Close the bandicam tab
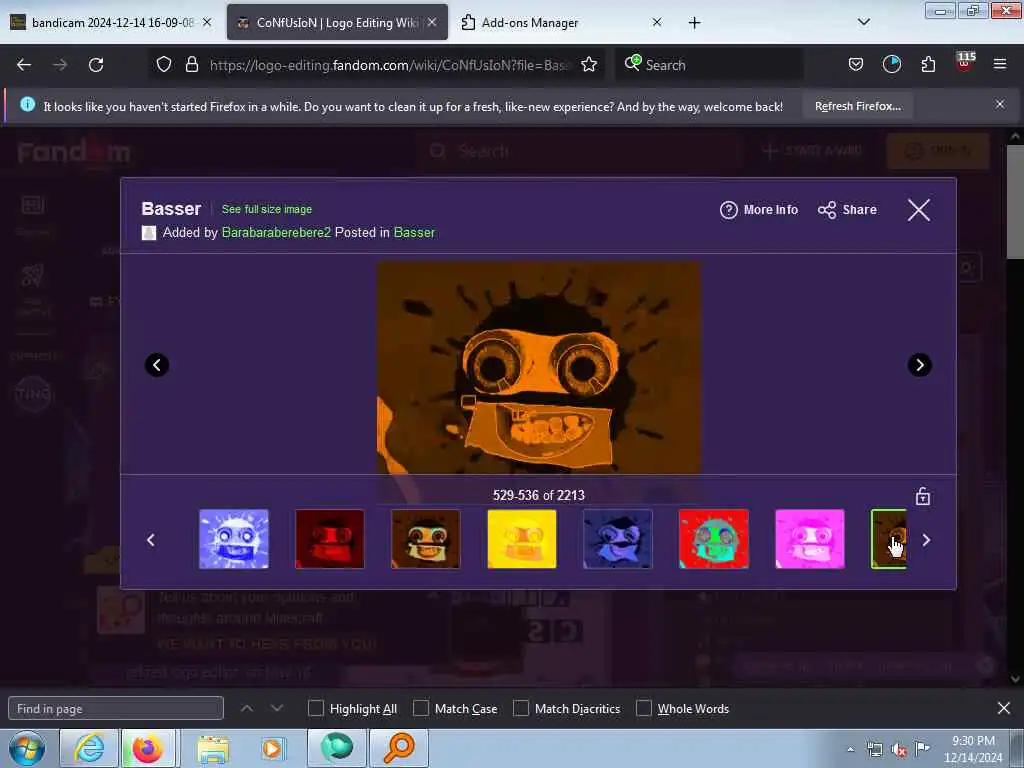This screenshot has width=1024, height=768. [207, 22]
